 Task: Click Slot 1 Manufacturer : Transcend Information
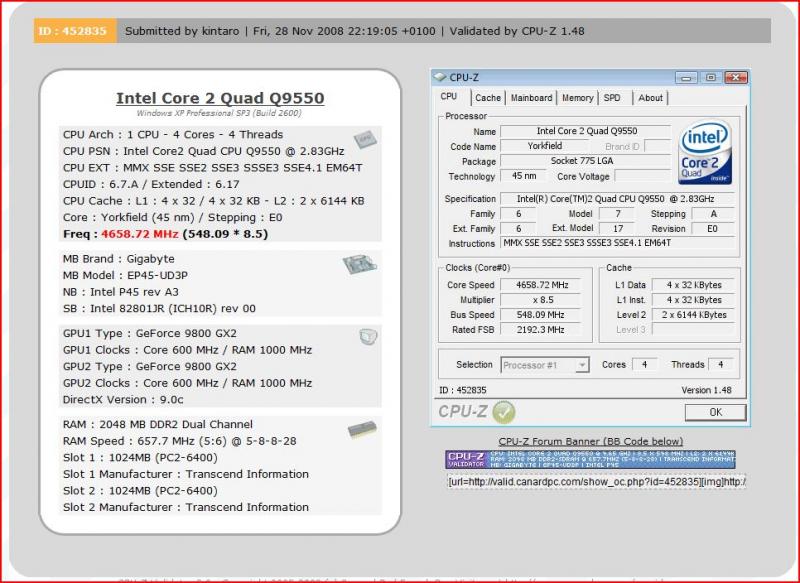186,474
